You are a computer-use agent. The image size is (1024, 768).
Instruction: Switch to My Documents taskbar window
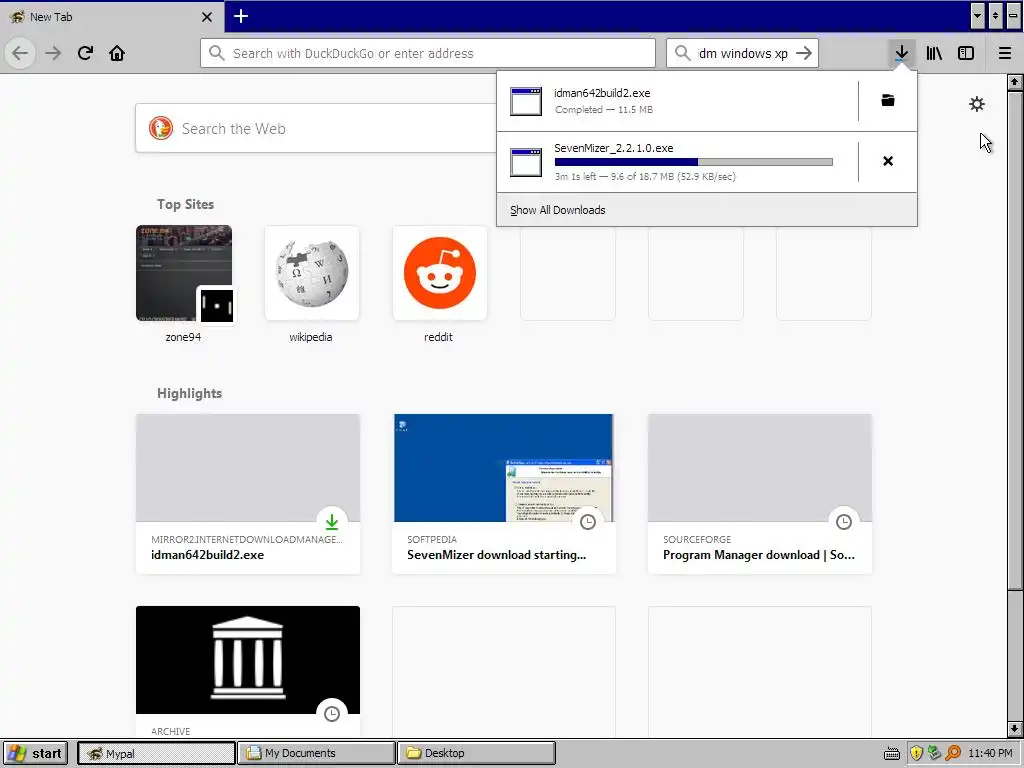point(316,753)
